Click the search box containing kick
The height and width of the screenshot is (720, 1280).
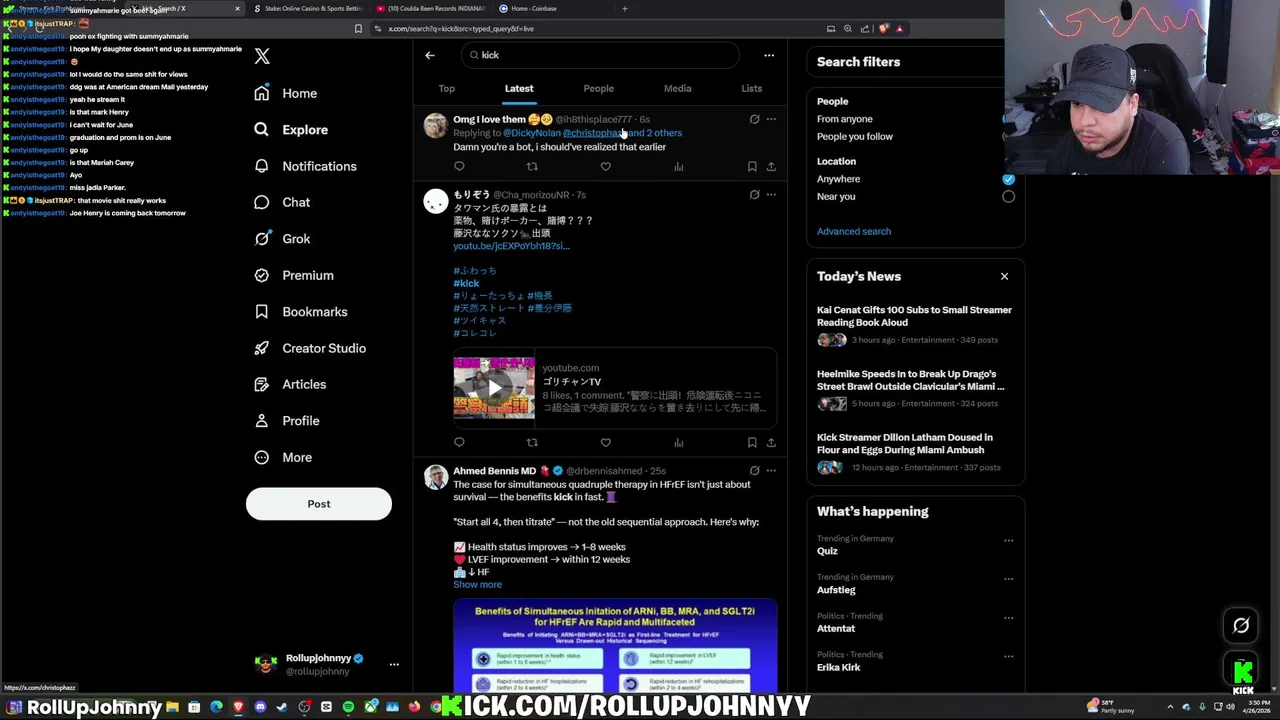pyautogui.click(x=600, y=55)
